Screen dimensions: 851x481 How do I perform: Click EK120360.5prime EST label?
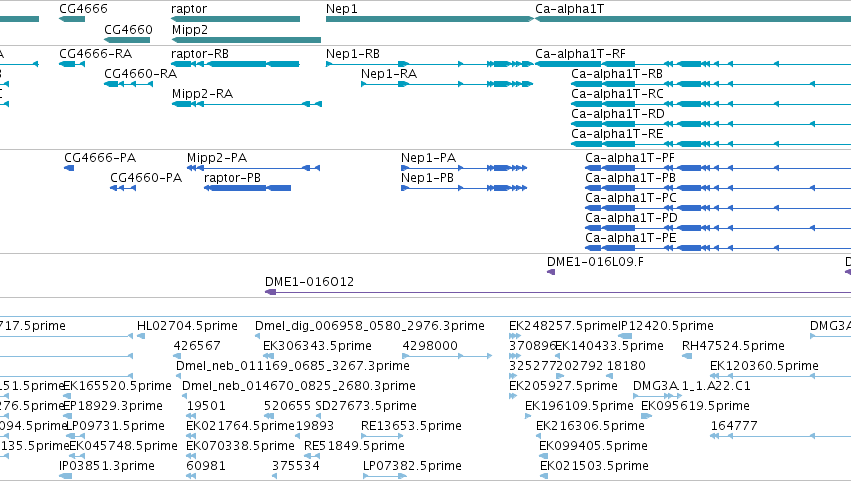click(x=764, y=366)
